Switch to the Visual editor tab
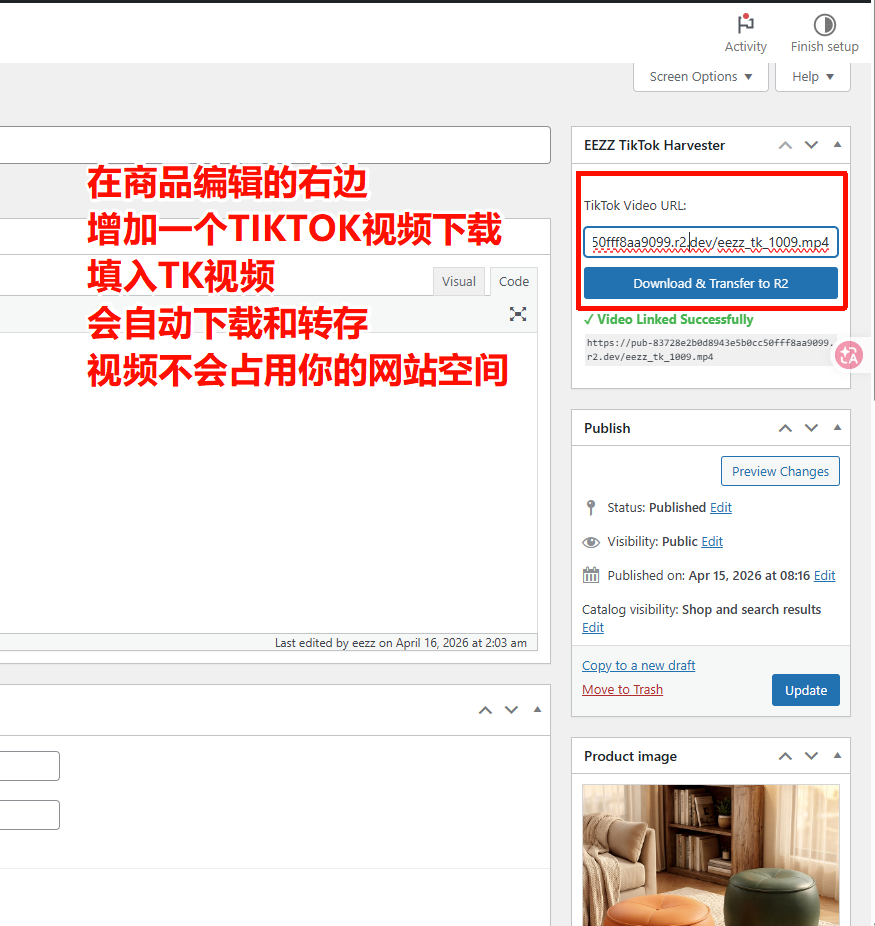Image resolution: width=875 pixels, height=926 pixels. tap(459, 282)
